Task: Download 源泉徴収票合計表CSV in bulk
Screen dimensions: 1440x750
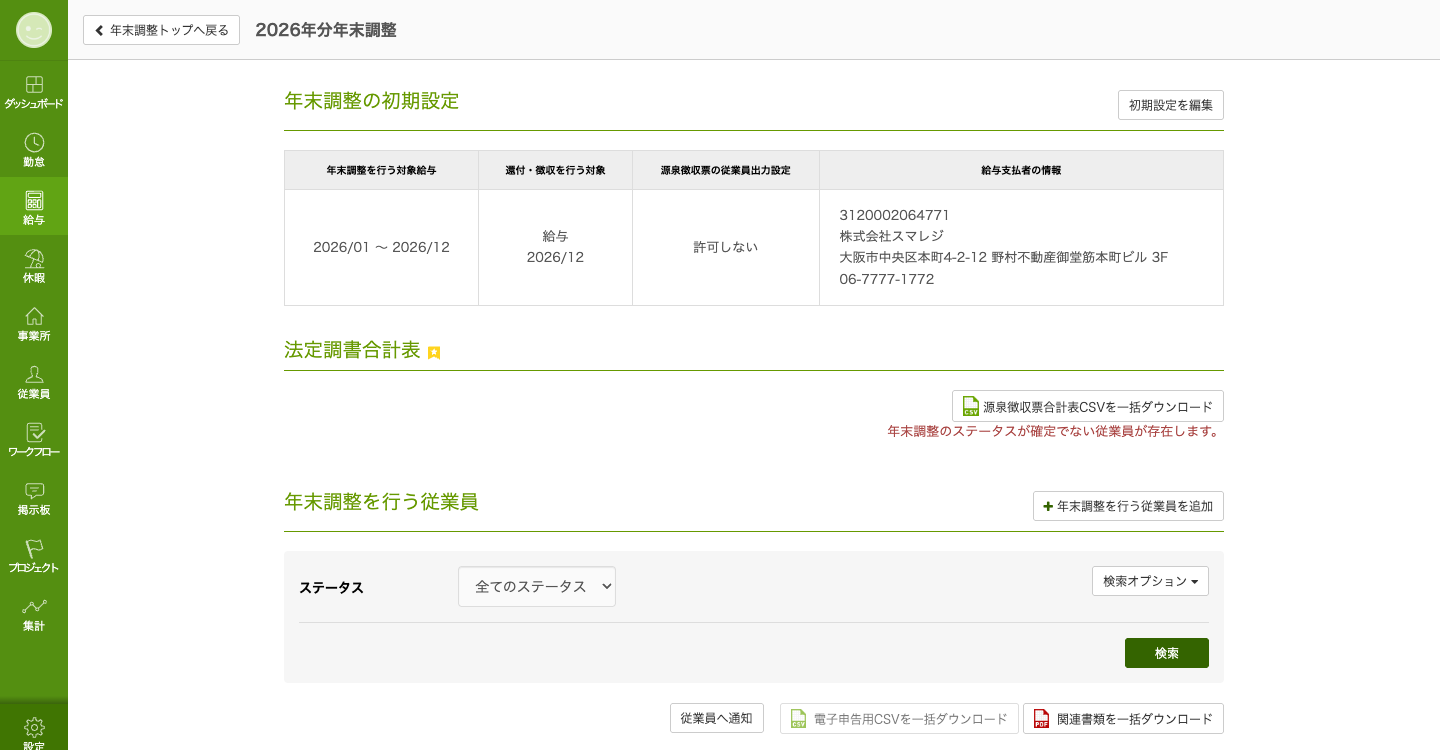Action: click(1088, 406)
